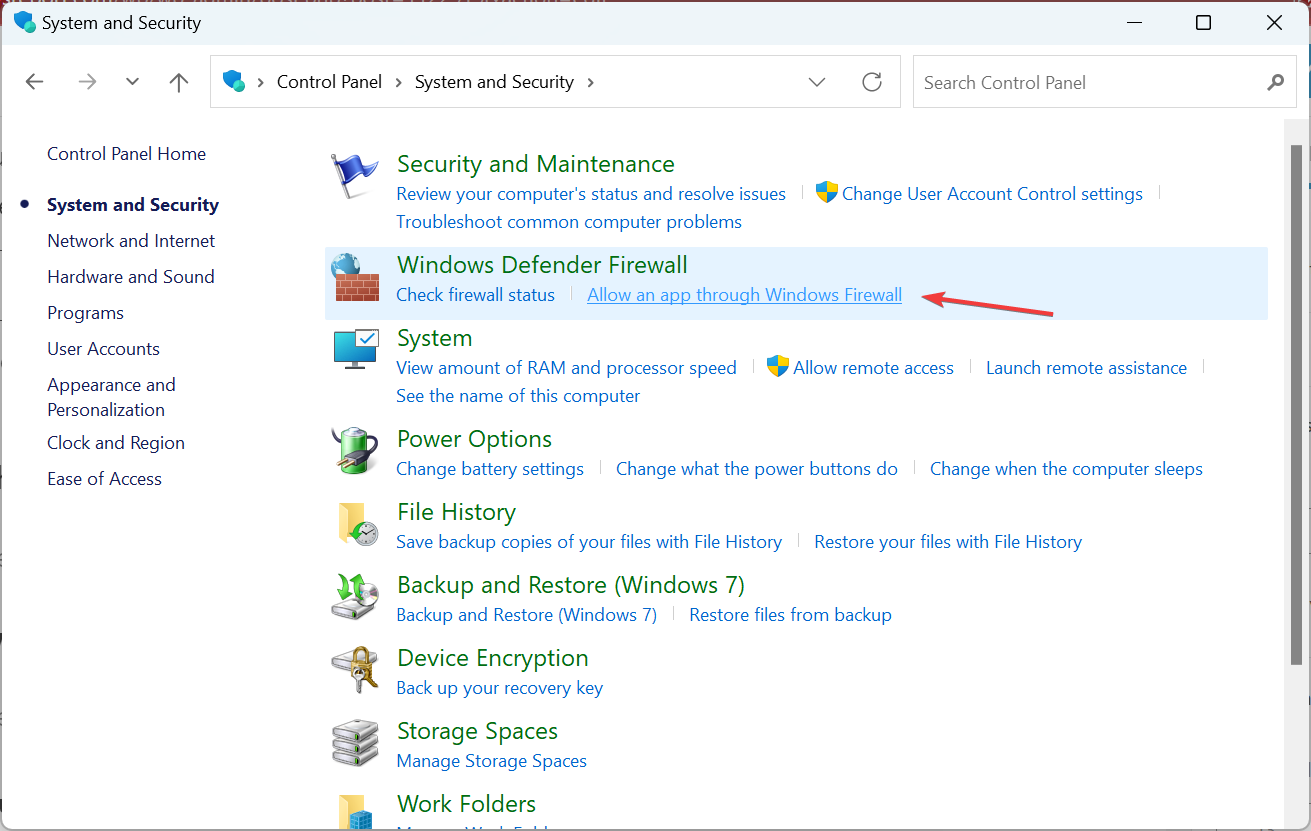The image size is (1311, 831).
Task: Click Launch remote assistance link
Action: click(x=1086, y=367)
